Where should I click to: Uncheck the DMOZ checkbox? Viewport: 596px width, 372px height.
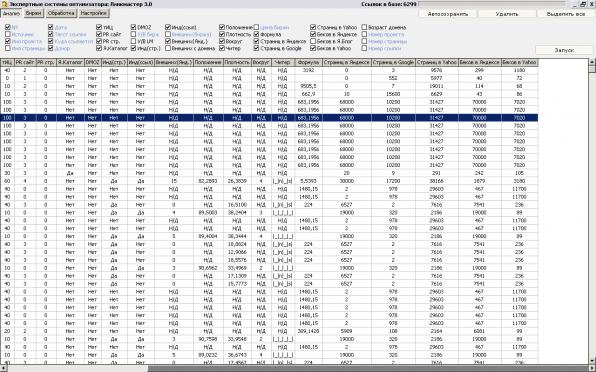pyautogui.click(x=133, y=27)
